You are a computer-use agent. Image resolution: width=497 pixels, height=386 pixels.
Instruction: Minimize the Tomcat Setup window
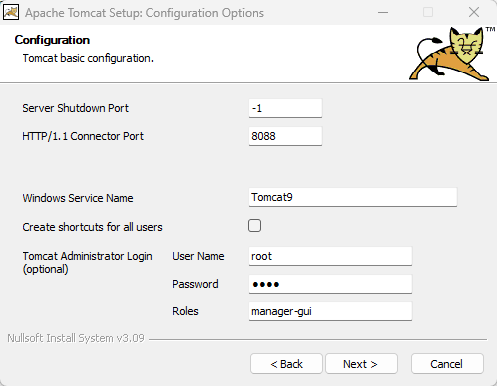(383, 13)
